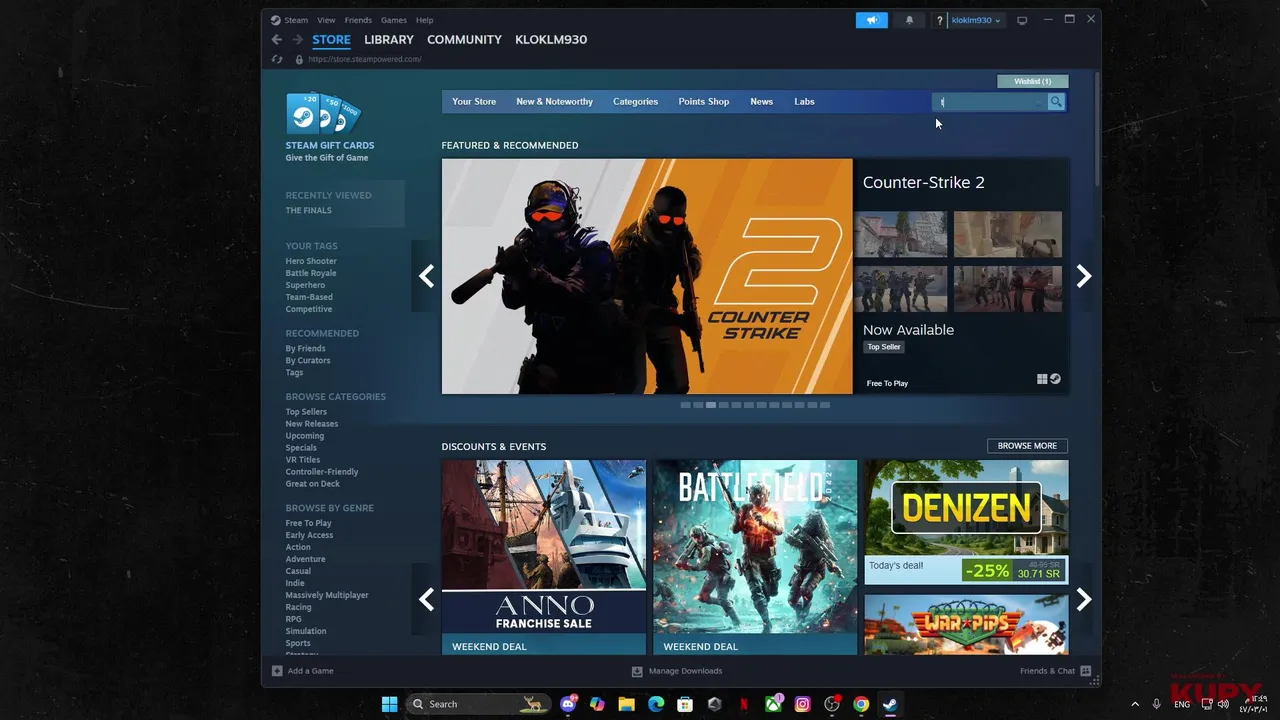Select the STORE tab
Viewport: 1280px width, 720px height.
point(331,40)
